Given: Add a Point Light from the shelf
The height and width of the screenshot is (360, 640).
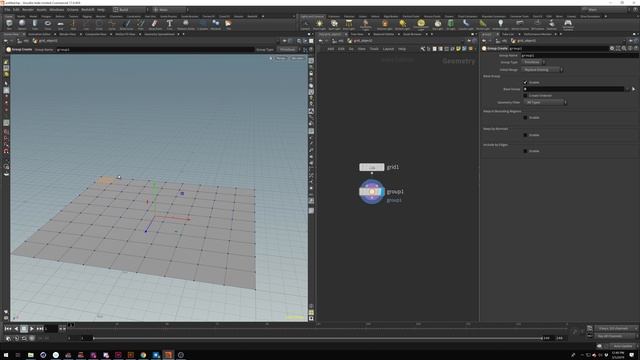Looking at the screenshot, I should click(x=319, y=24).
